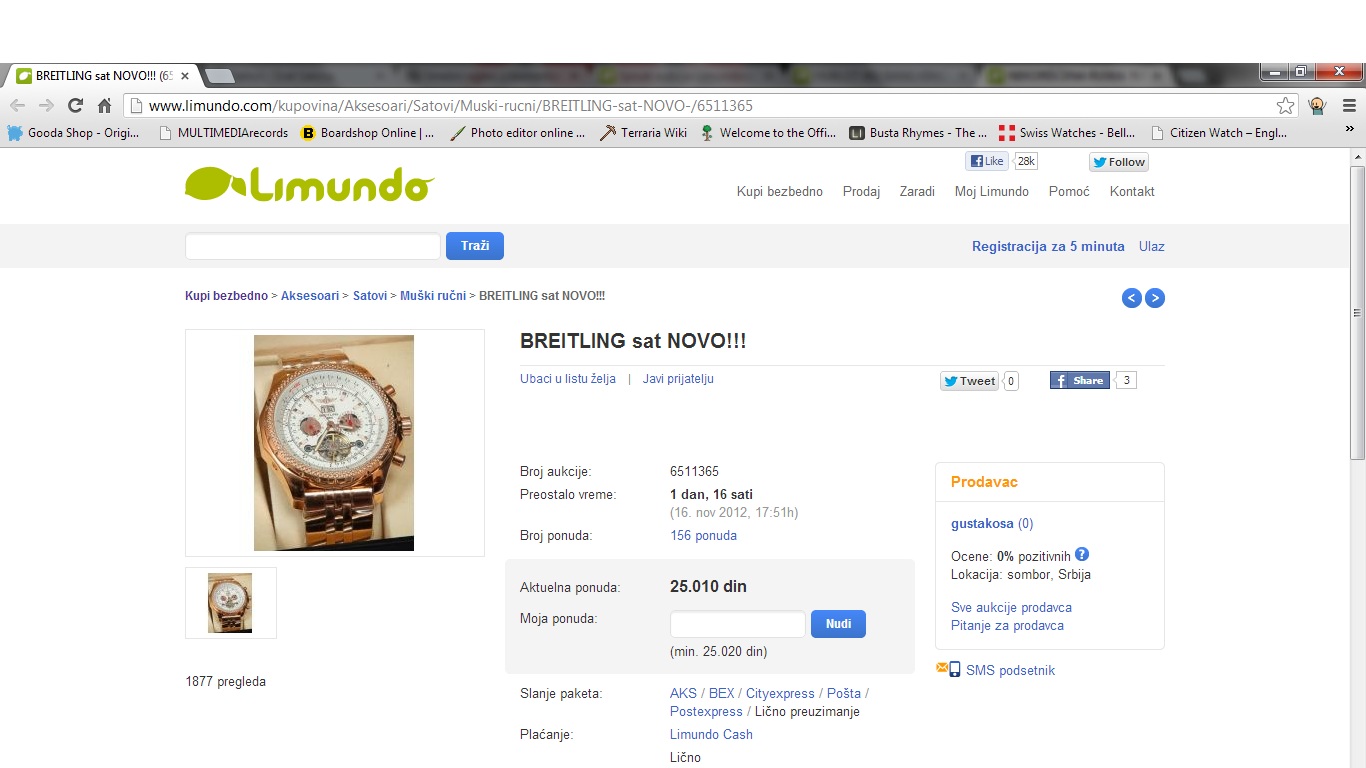The height and width of the screenshot is (768, 1366).
Task: Click the Facebook Share button
Action: pyautogui.click(x=1080, y=380)
